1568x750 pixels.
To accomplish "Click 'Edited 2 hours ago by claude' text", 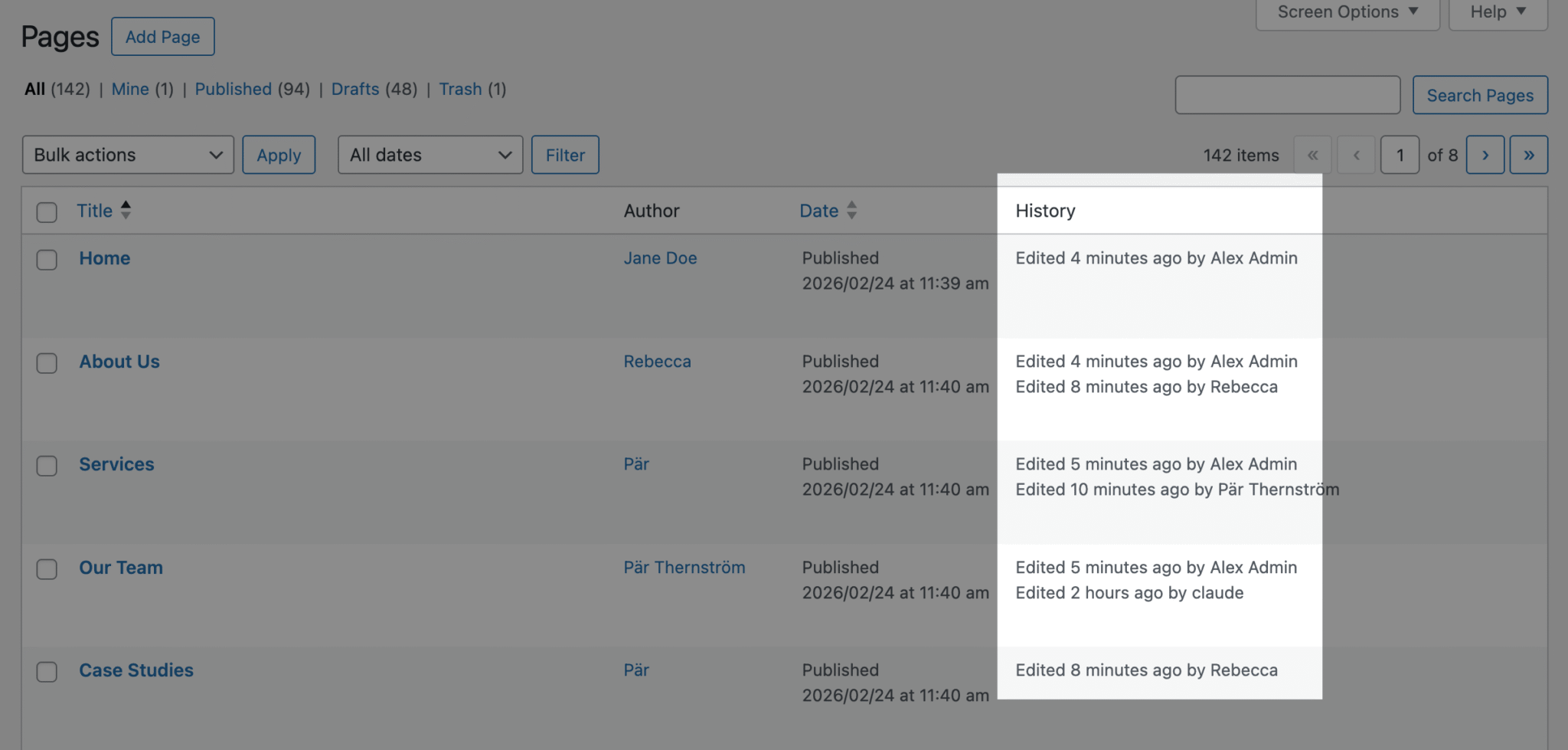I will point(1129,593).
